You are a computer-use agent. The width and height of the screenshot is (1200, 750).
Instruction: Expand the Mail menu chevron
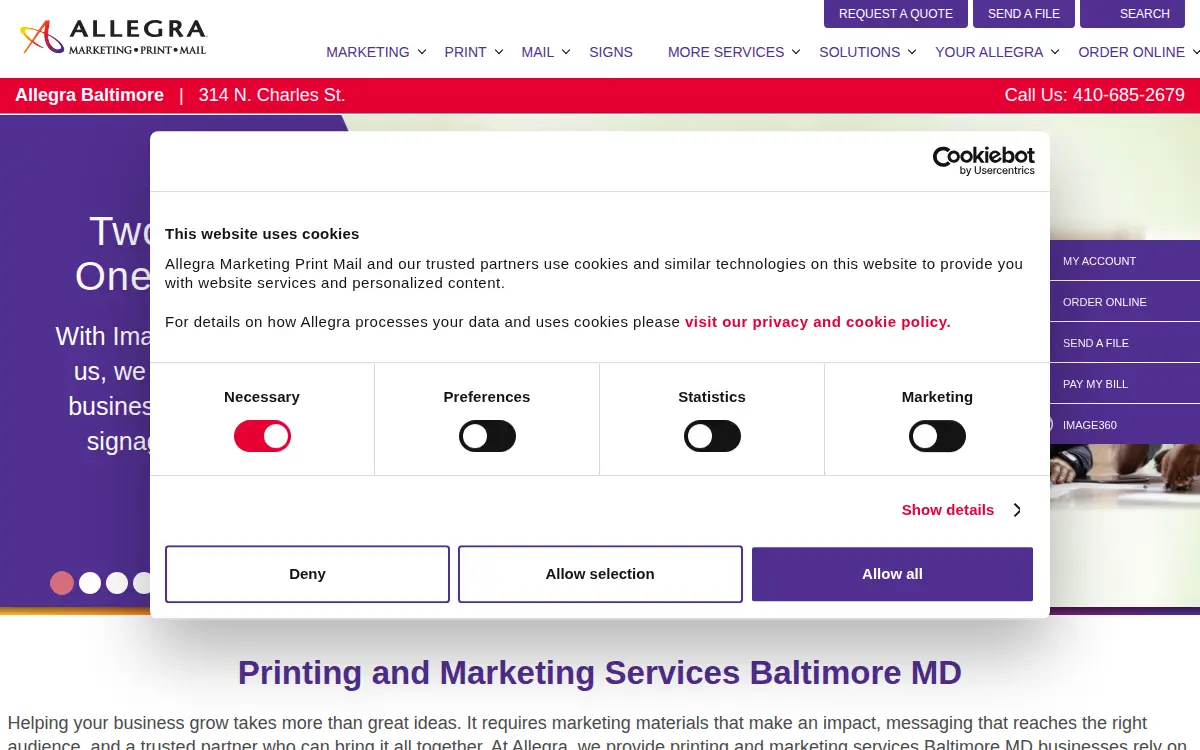coord(566,52)
